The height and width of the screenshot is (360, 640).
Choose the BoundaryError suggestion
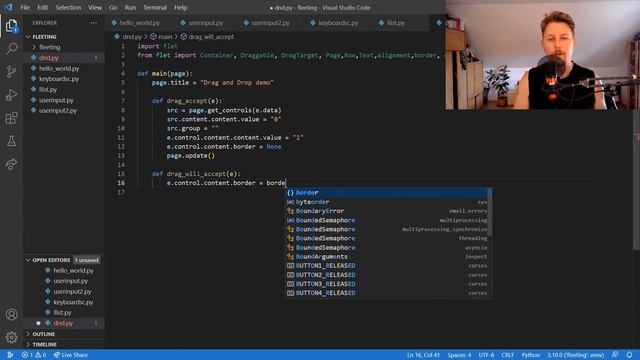pos(386,211)
